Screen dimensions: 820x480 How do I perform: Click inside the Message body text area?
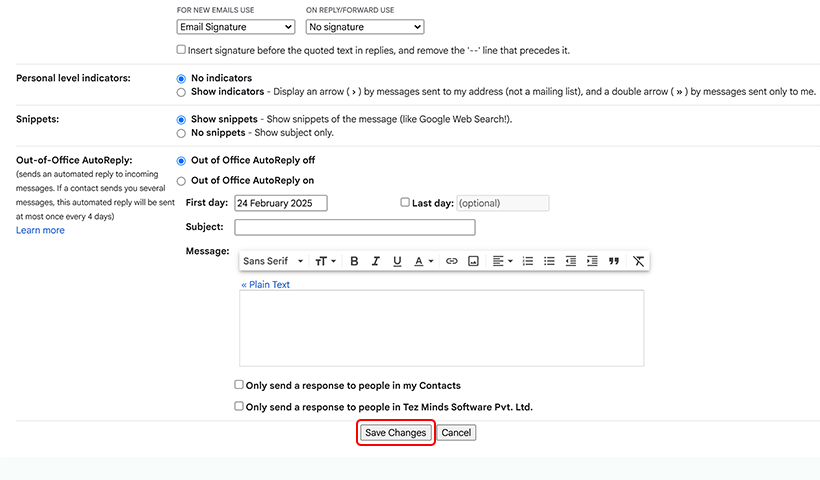pyautogui.click(x=442, y=328)
